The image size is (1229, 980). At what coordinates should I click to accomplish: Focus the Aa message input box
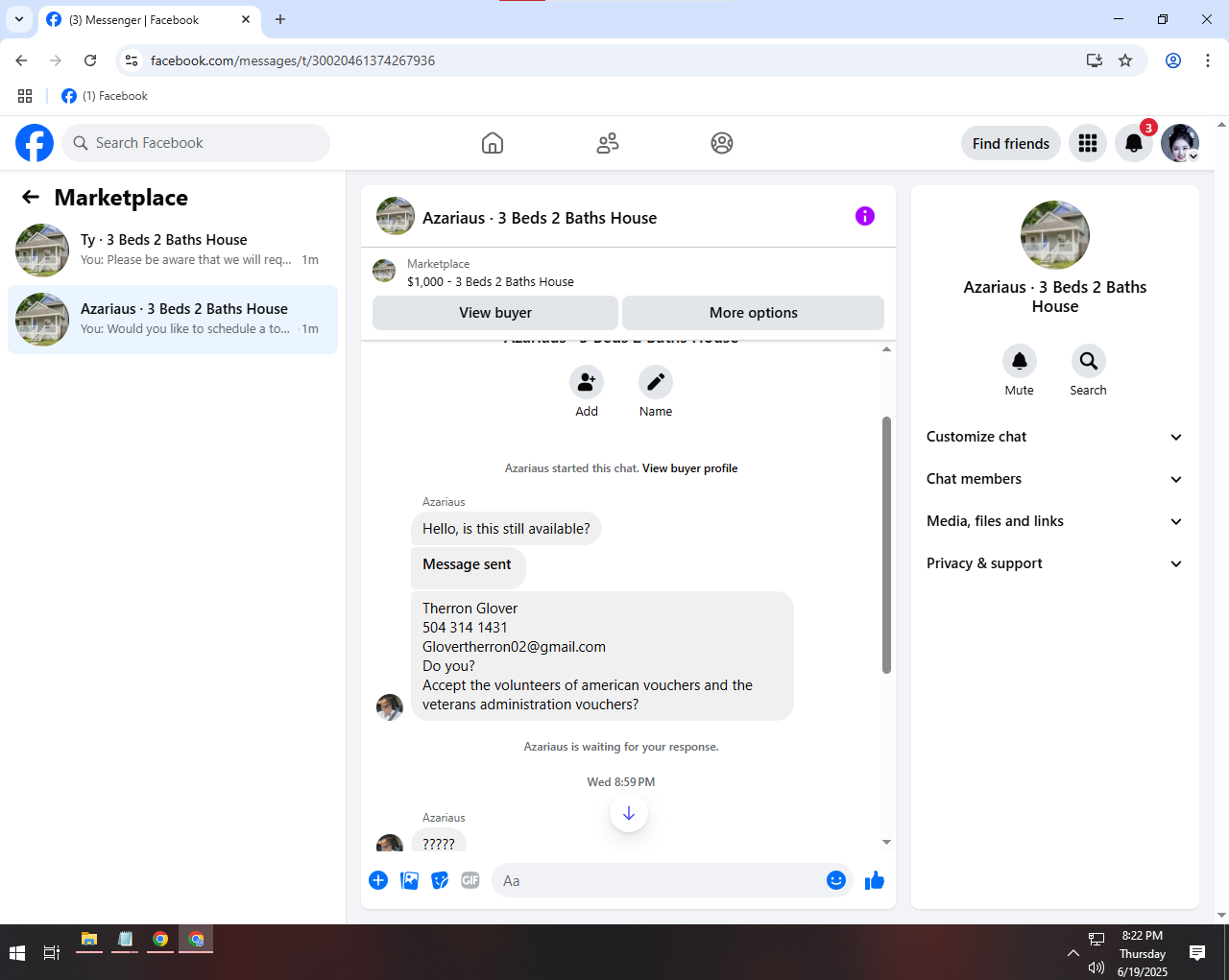pyautogui.click(x=672, y=880)
